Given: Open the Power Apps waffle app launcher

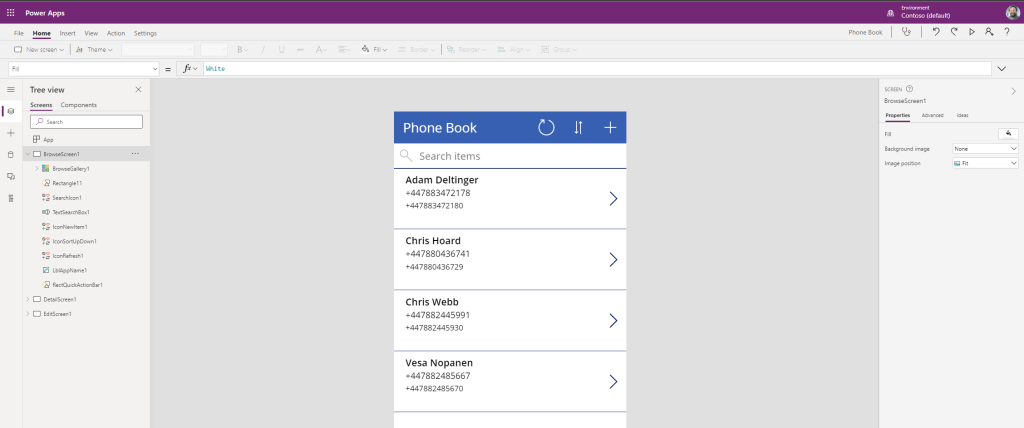Looking at the screenshot, I should (11, 12).
